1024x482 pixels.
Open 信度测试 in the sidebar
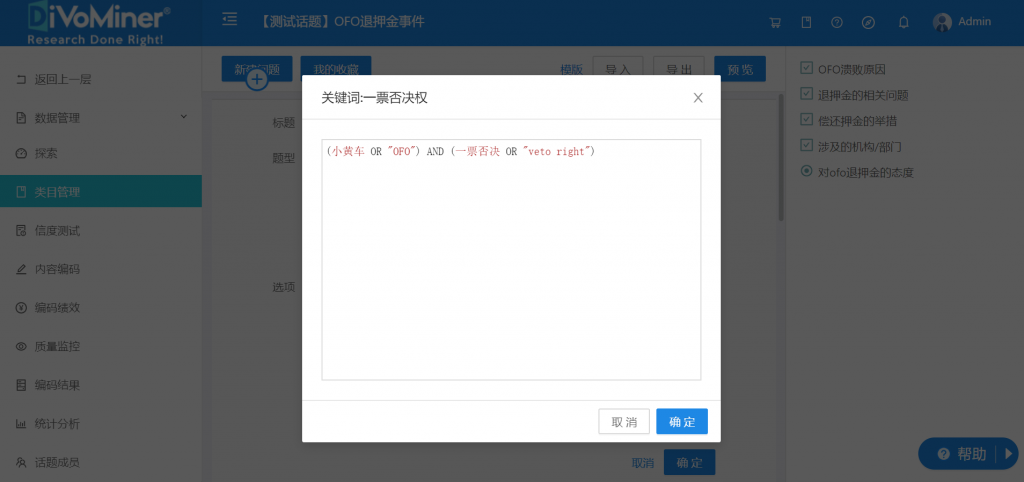coord(57,231)
